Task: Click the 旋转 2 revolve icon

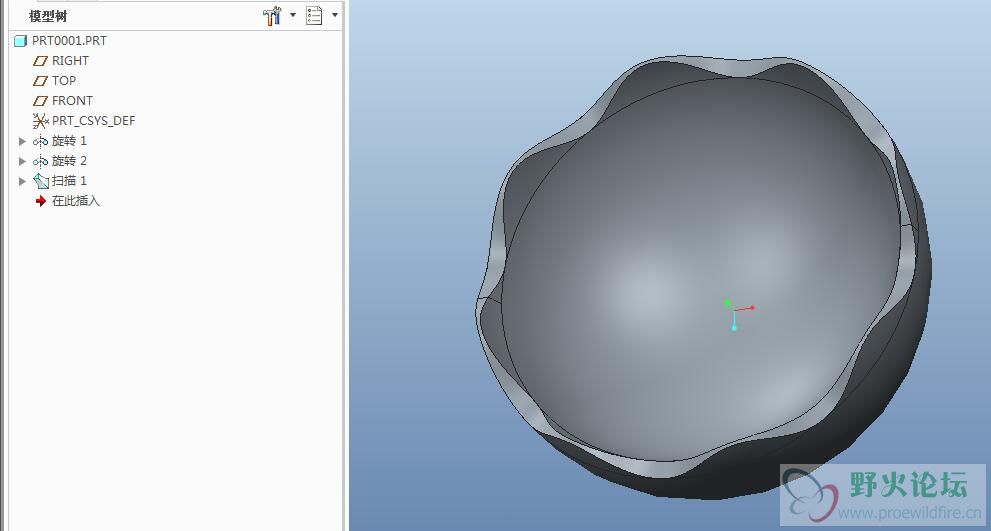Action: [x=40, y=161]
